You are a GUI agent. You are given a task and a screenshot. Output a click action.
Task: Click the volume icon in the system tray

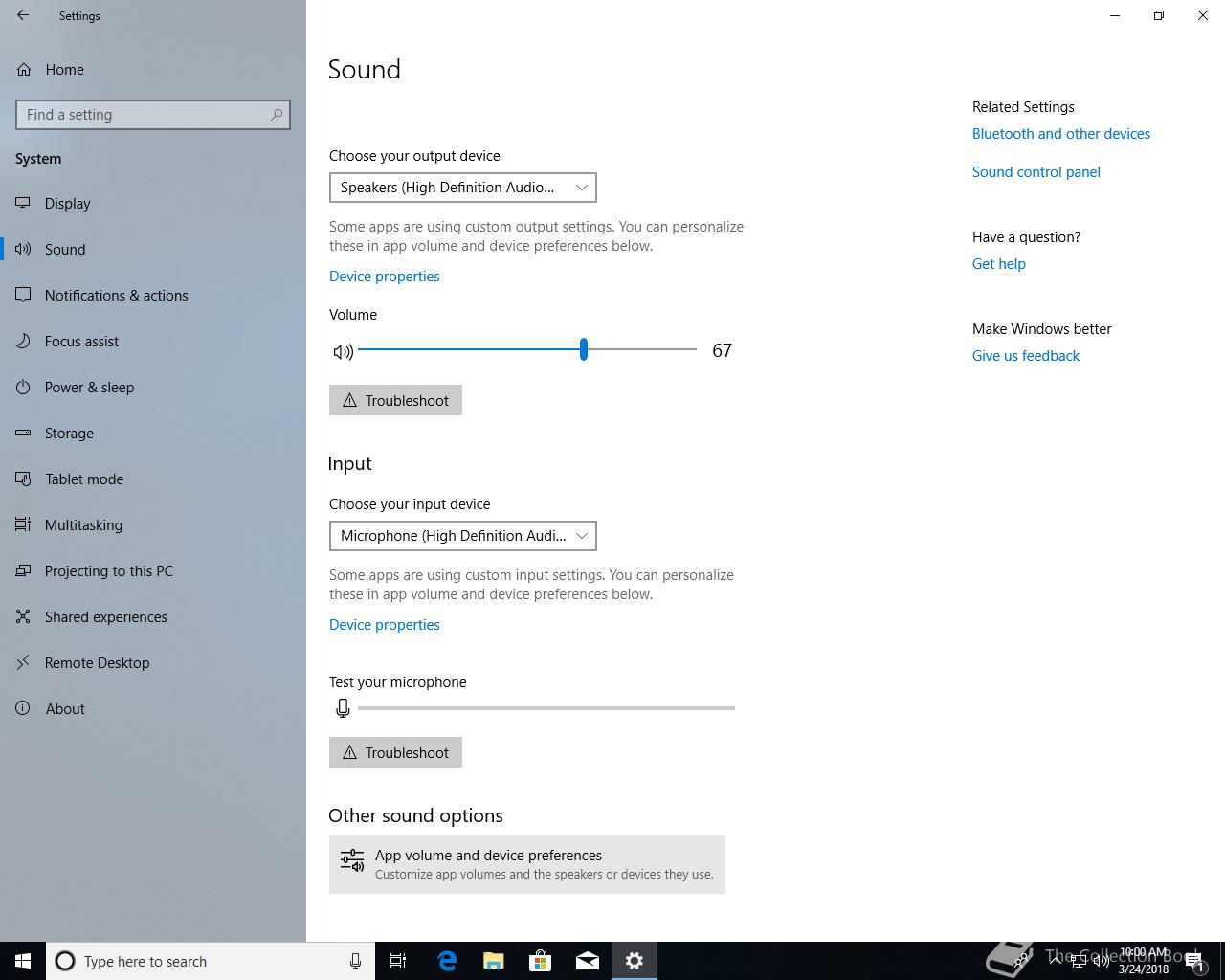point(1102,961)
